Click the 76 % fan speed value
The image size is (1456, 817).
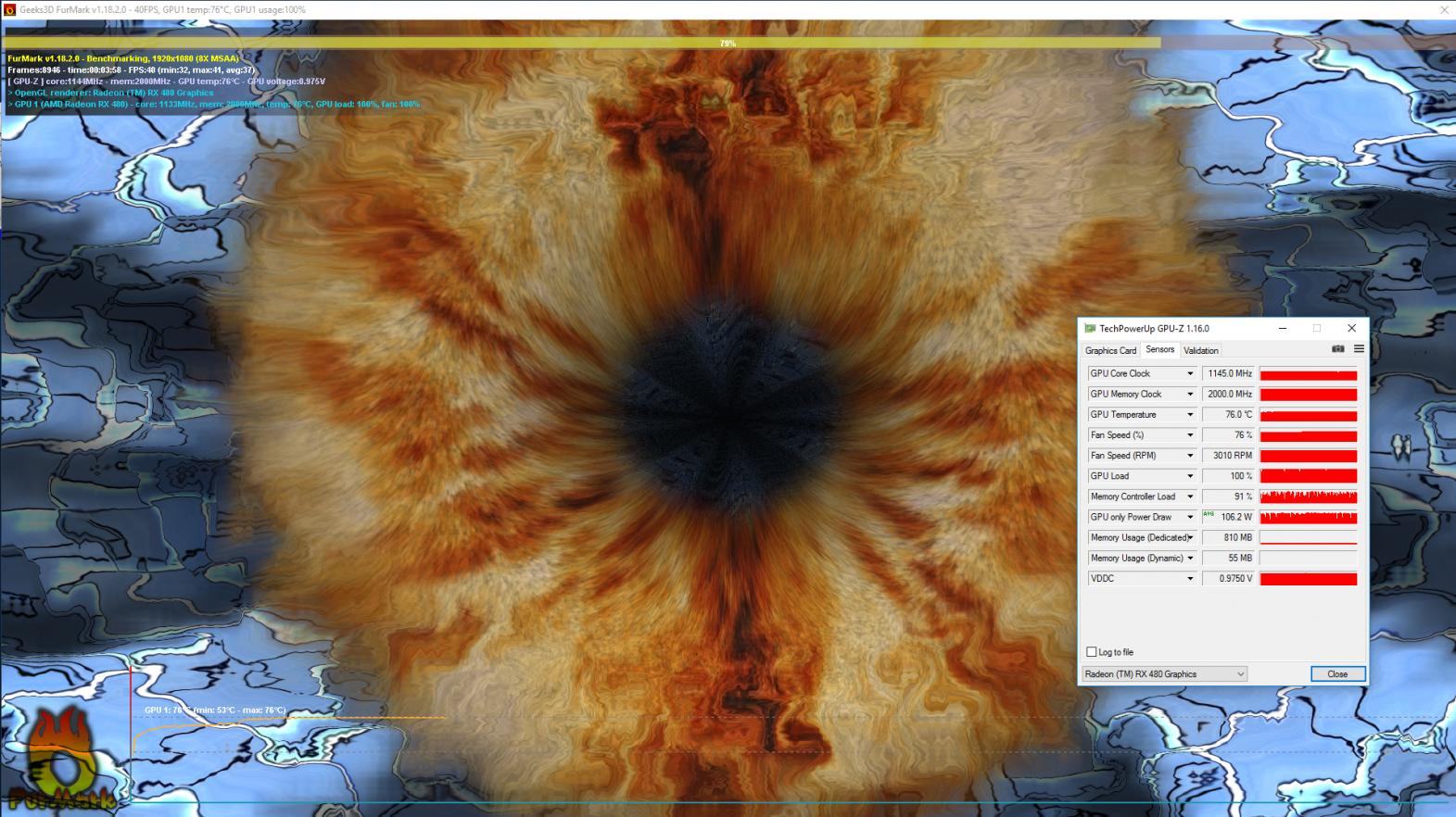coord(1228,434)
